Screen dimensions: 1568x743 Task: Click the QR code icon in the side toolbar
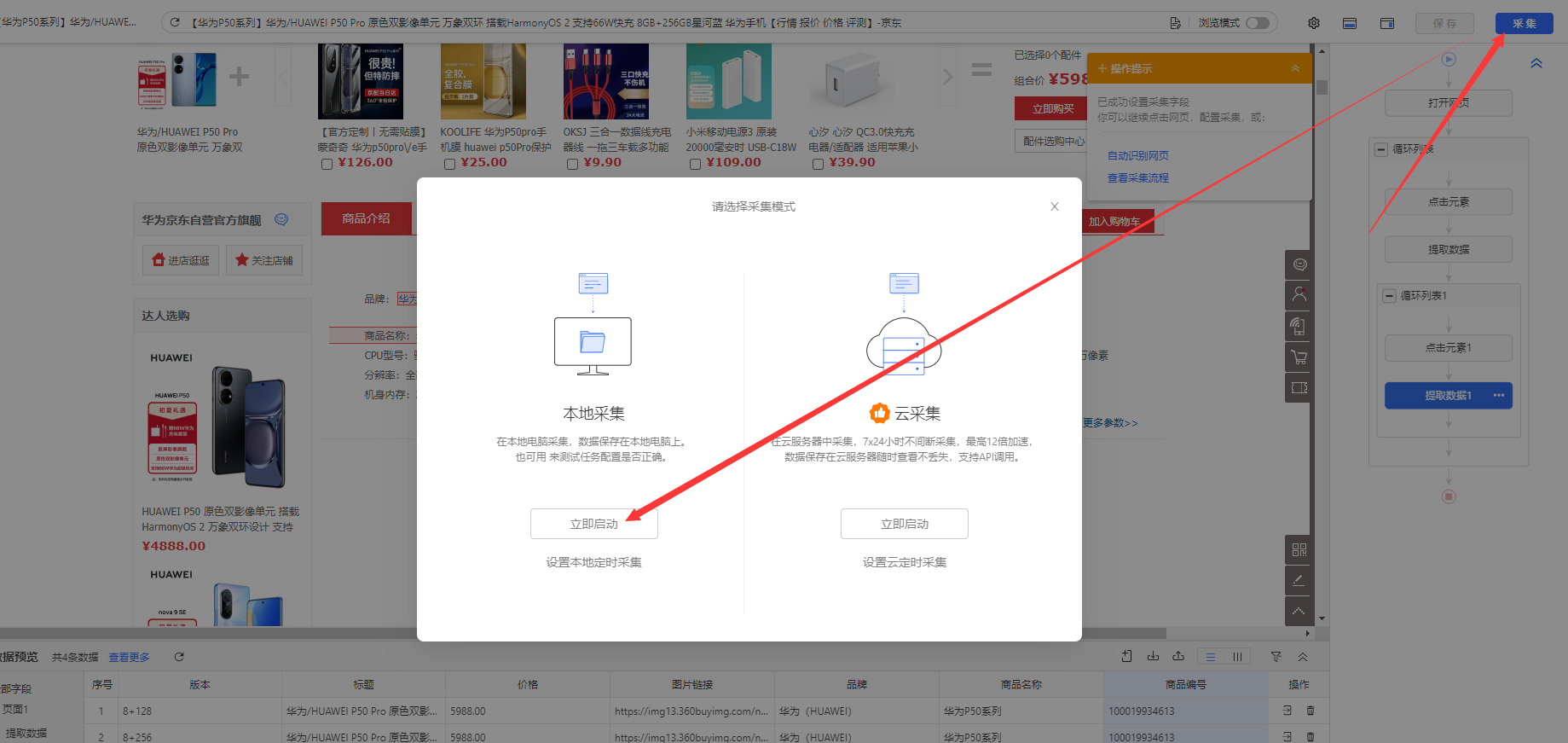pyautogui.click(x=1299, y=550)
